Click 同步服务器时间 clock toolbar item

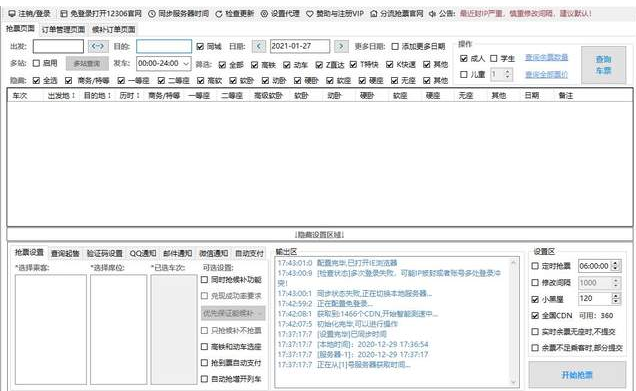pos(178,13)
